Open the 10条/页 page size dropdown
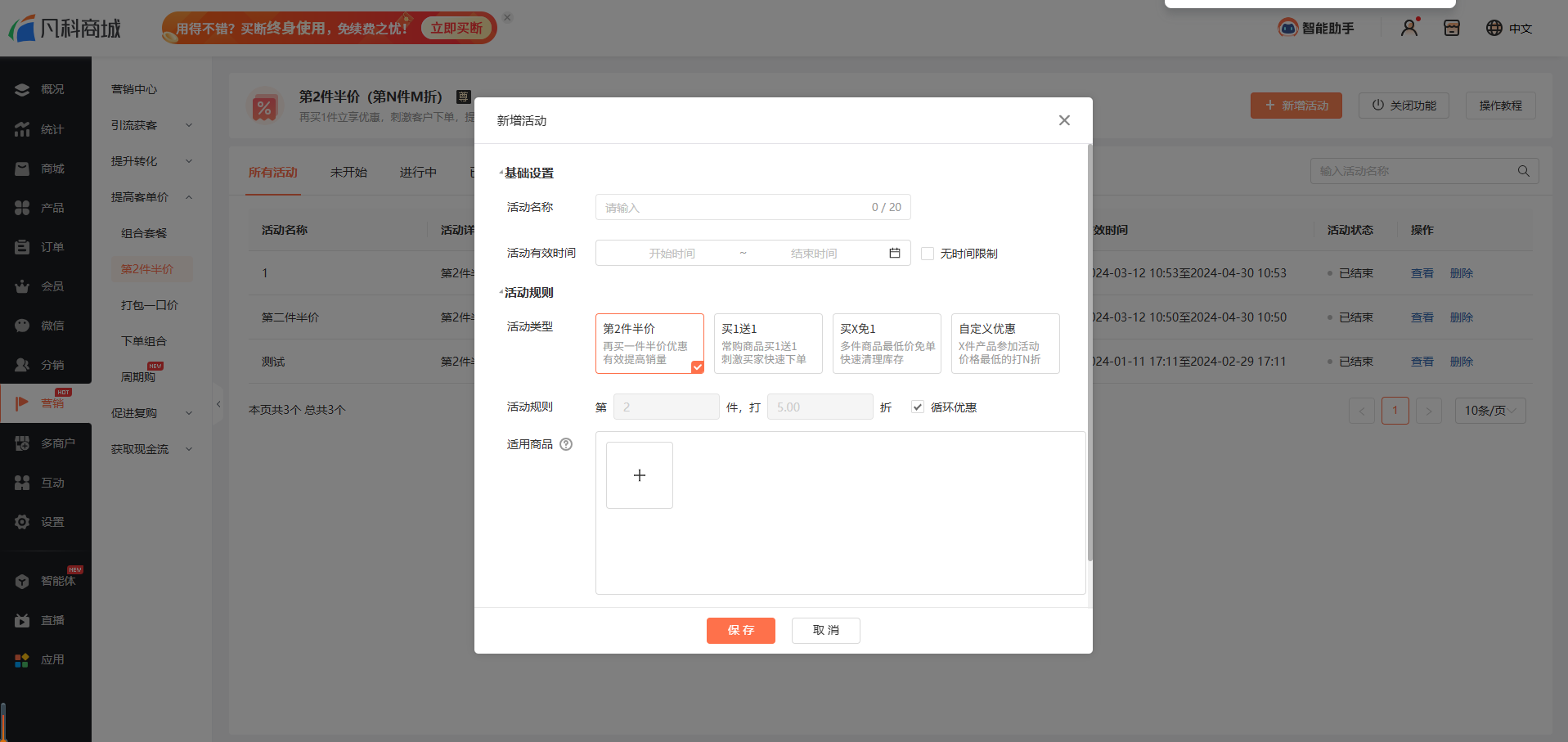The height and width of the screenshot is (742, 1568). pyautogui.click(x=1489, y=411)
